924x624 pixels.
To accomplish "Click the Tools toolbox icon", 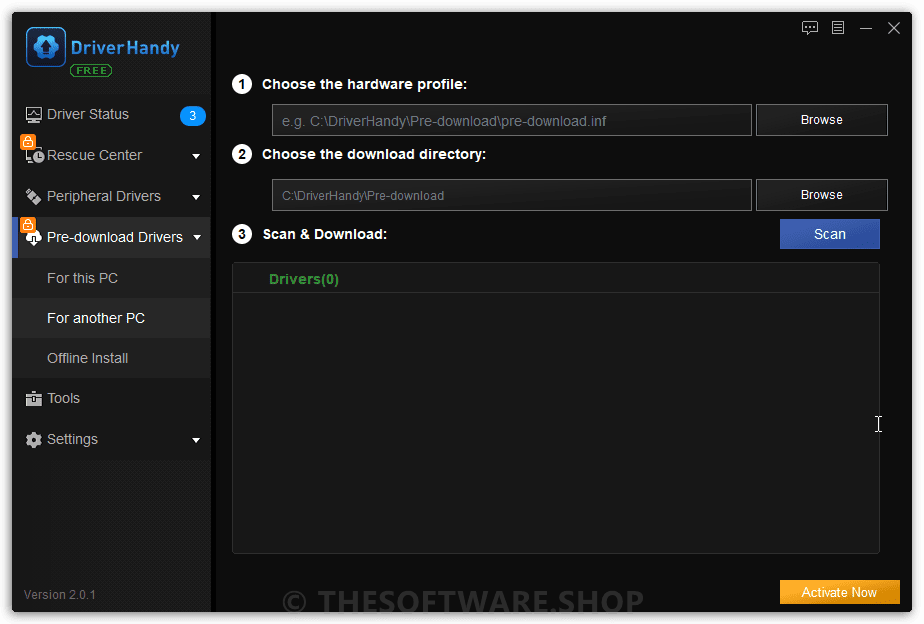I will [34, 399].
